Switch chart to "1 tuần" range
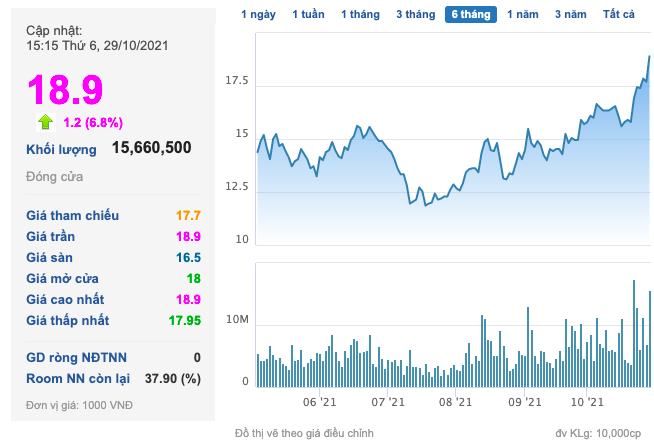 point(308,15)
